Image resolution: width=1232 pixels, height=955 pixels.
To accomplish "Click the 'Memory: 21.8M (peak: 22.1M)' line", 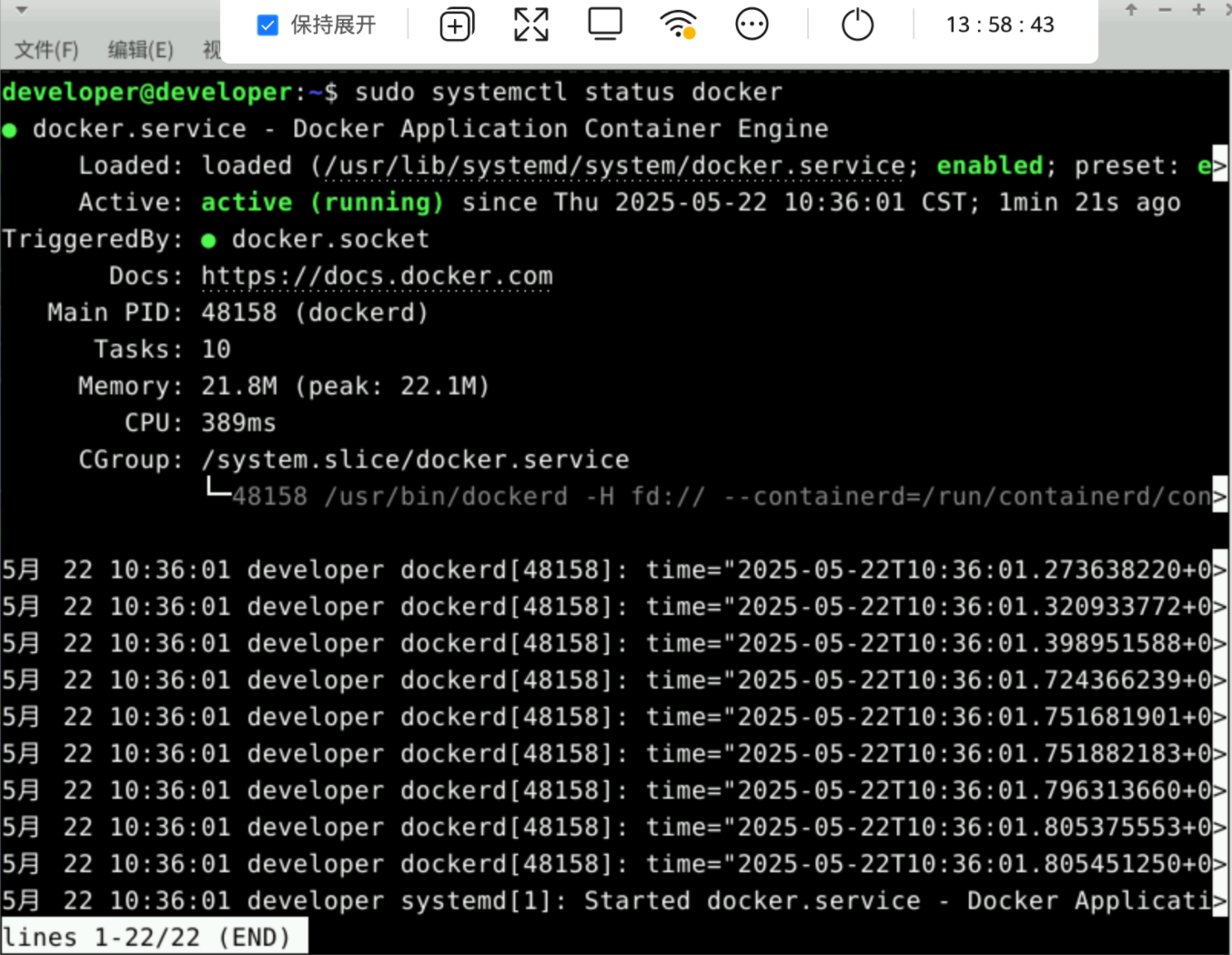I will [x=284, y=386].
